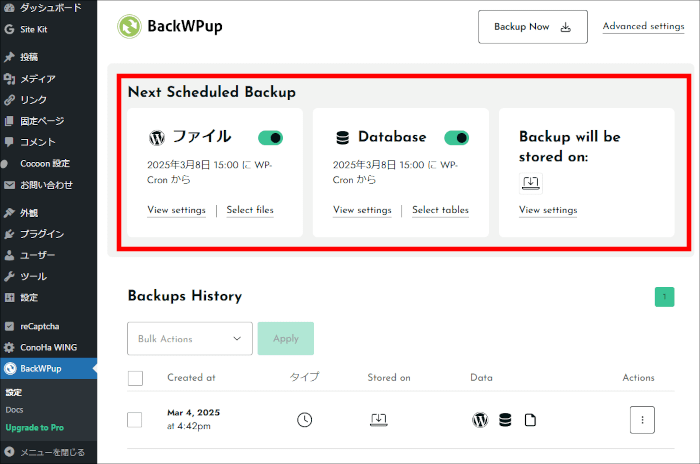
Task: Click the speech bubble icon next to コメント
Action: click(9, 142)
